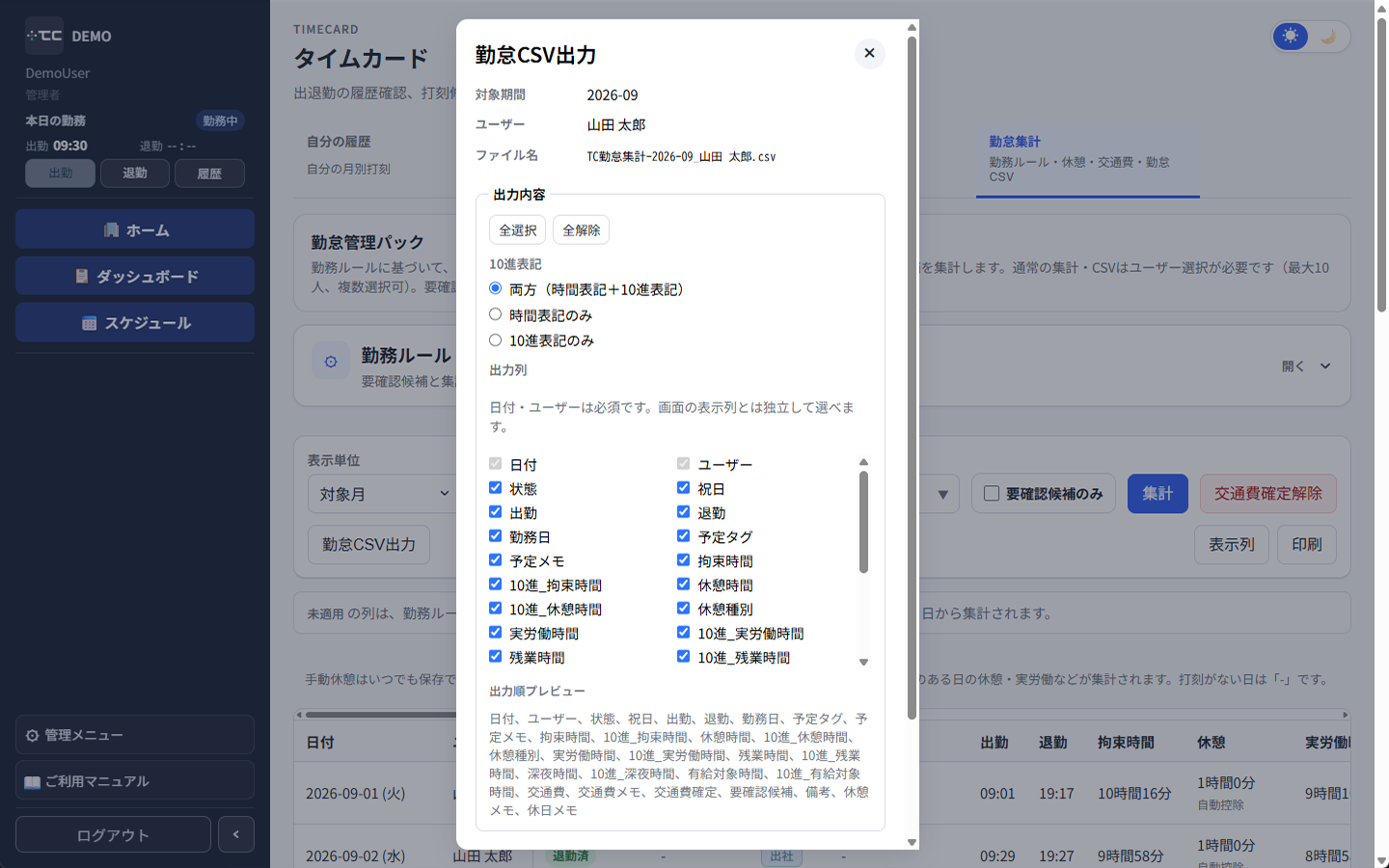Go to ホーム in the sidebar
This screenshot has width=1389, height=868.
click(x=135, y=230)
